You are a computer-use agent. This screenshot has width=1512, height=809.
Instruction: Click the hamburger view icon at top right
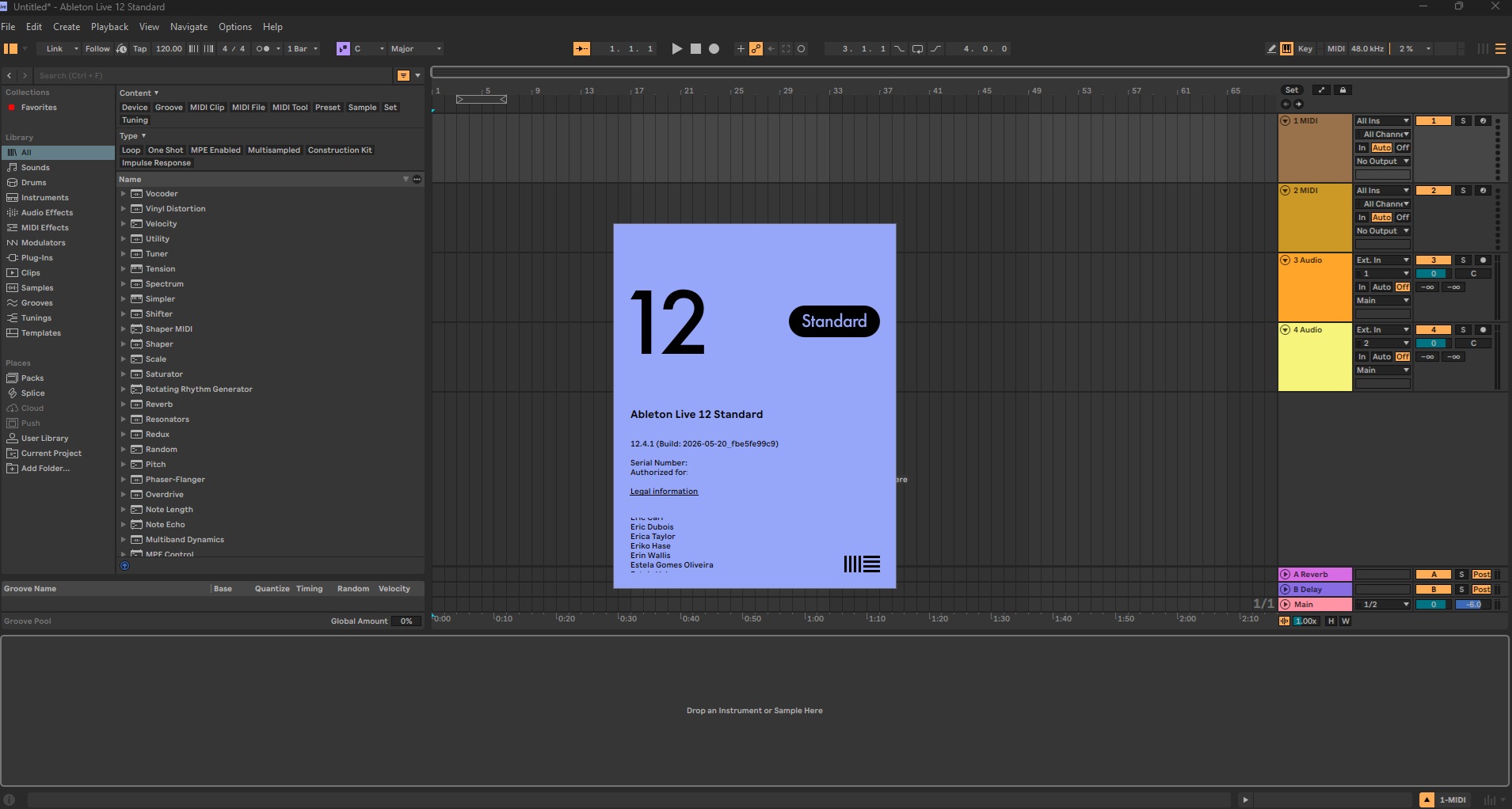coord(1500,49)
